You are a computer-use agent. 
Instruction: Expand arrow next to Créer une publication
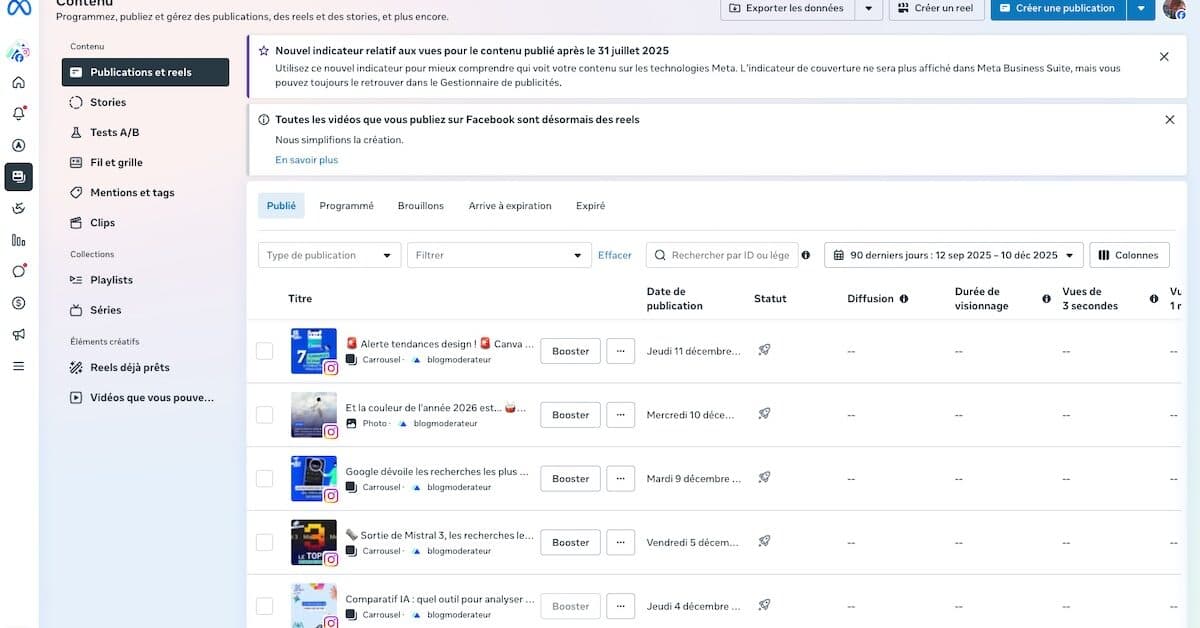[1141, 9]
